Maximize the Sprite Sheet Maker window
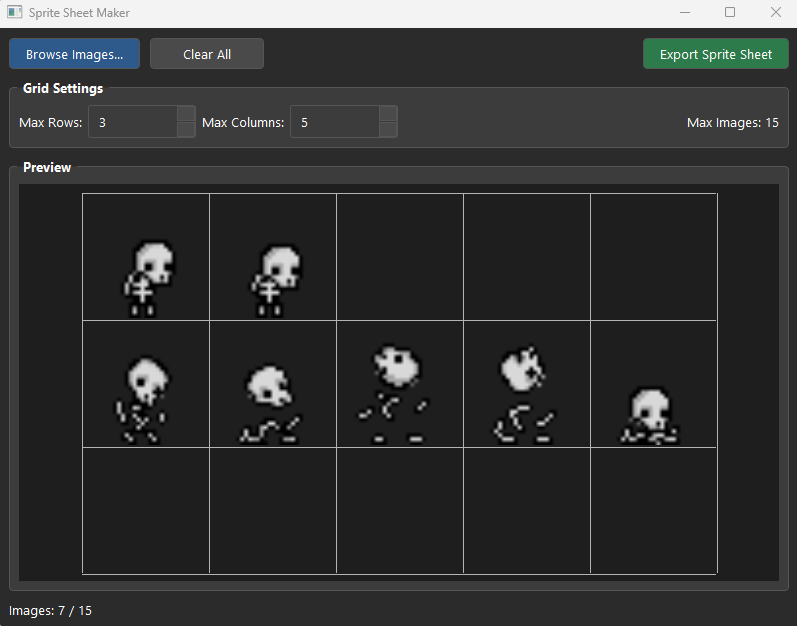The height and width of the screenshot is (626, 797). [x=730, y=12]
